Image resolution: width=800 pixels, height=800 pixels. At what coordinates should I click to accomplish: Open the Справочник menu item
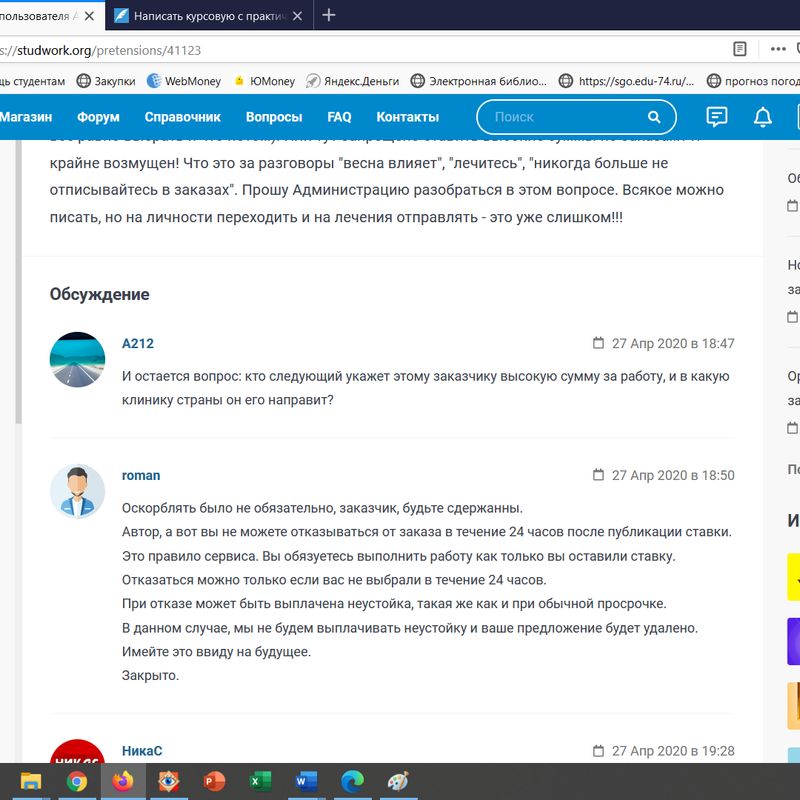pos(182,117)
